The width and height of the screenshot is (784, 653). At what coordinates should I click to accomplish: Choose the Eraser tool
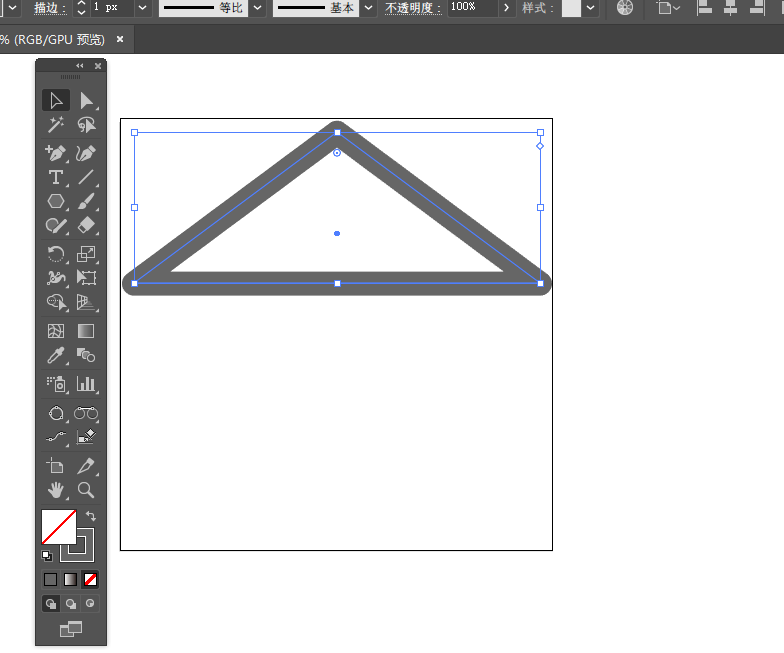coord(87,226)
